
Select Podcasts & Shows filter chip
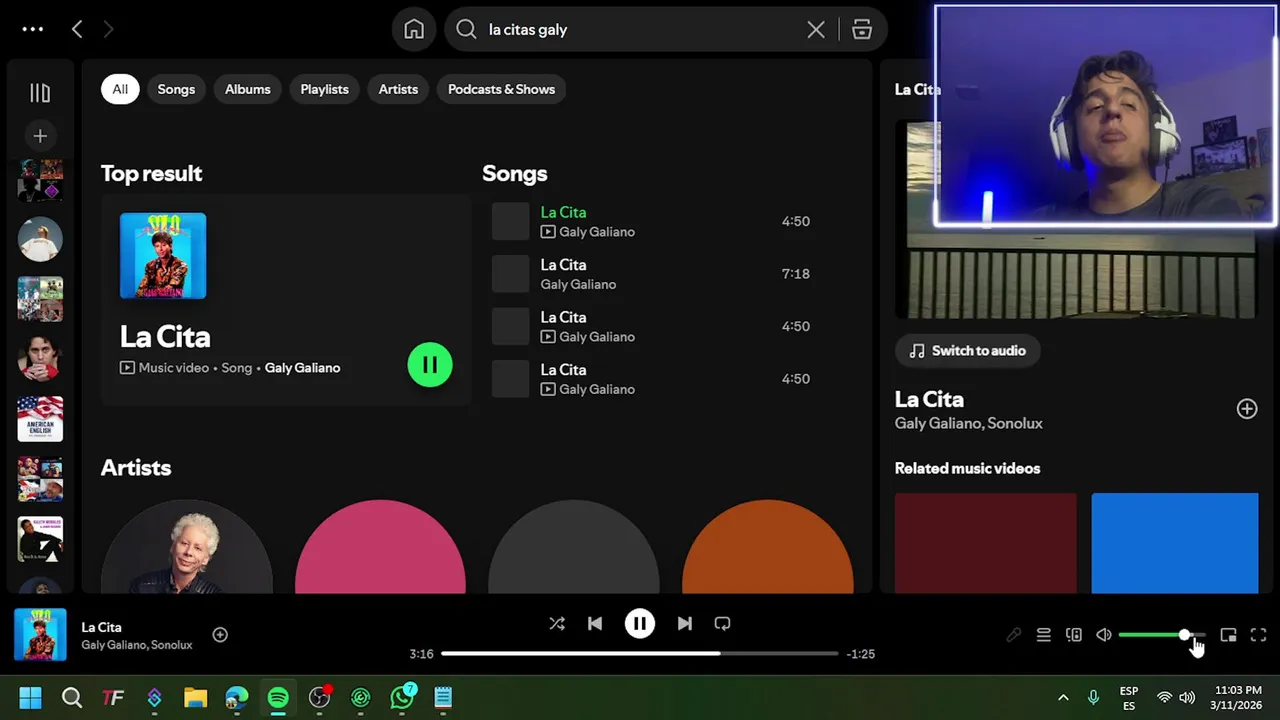click(x=501, y=89)
